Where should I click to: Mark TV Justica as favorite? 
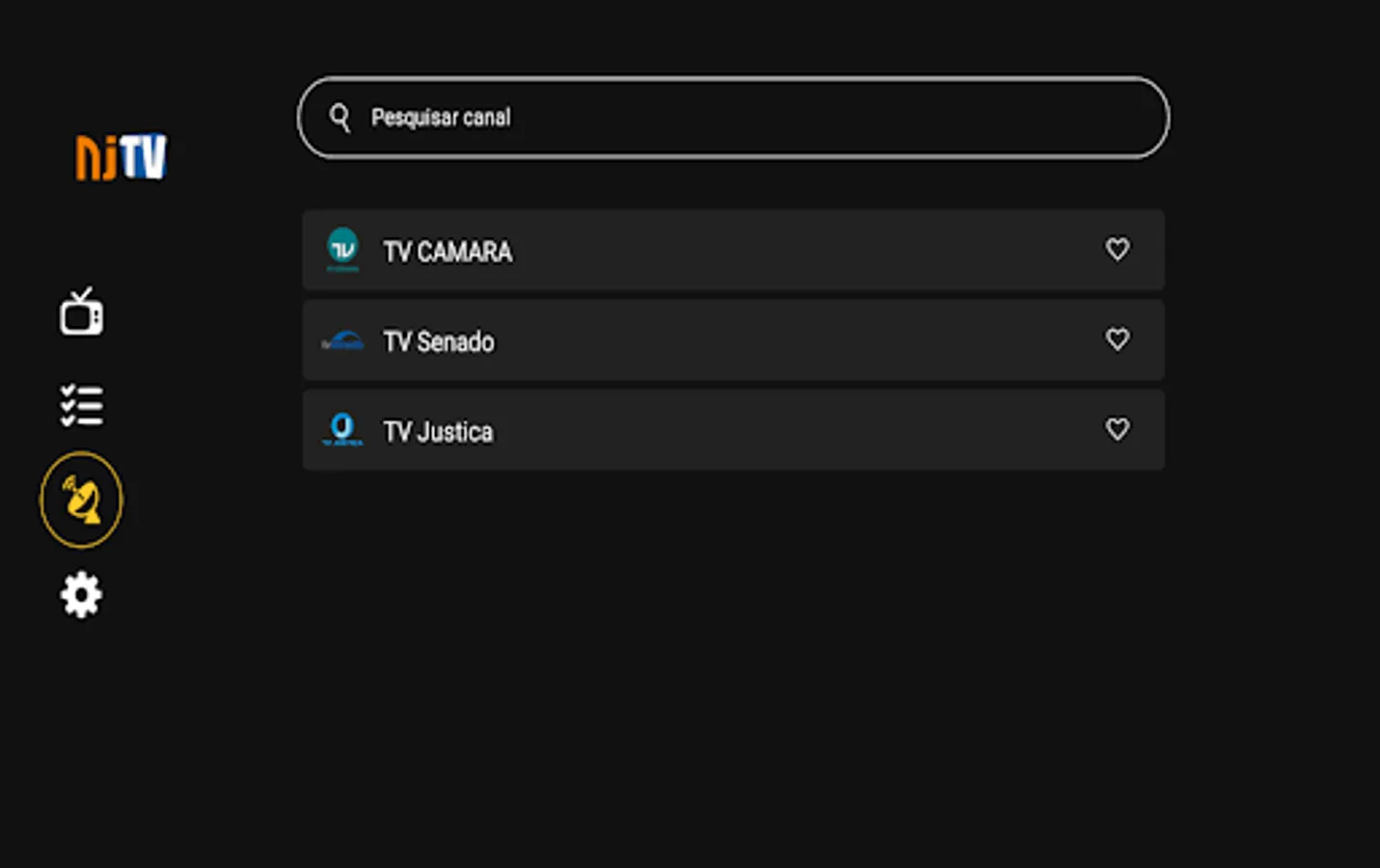pos(1117,429)
